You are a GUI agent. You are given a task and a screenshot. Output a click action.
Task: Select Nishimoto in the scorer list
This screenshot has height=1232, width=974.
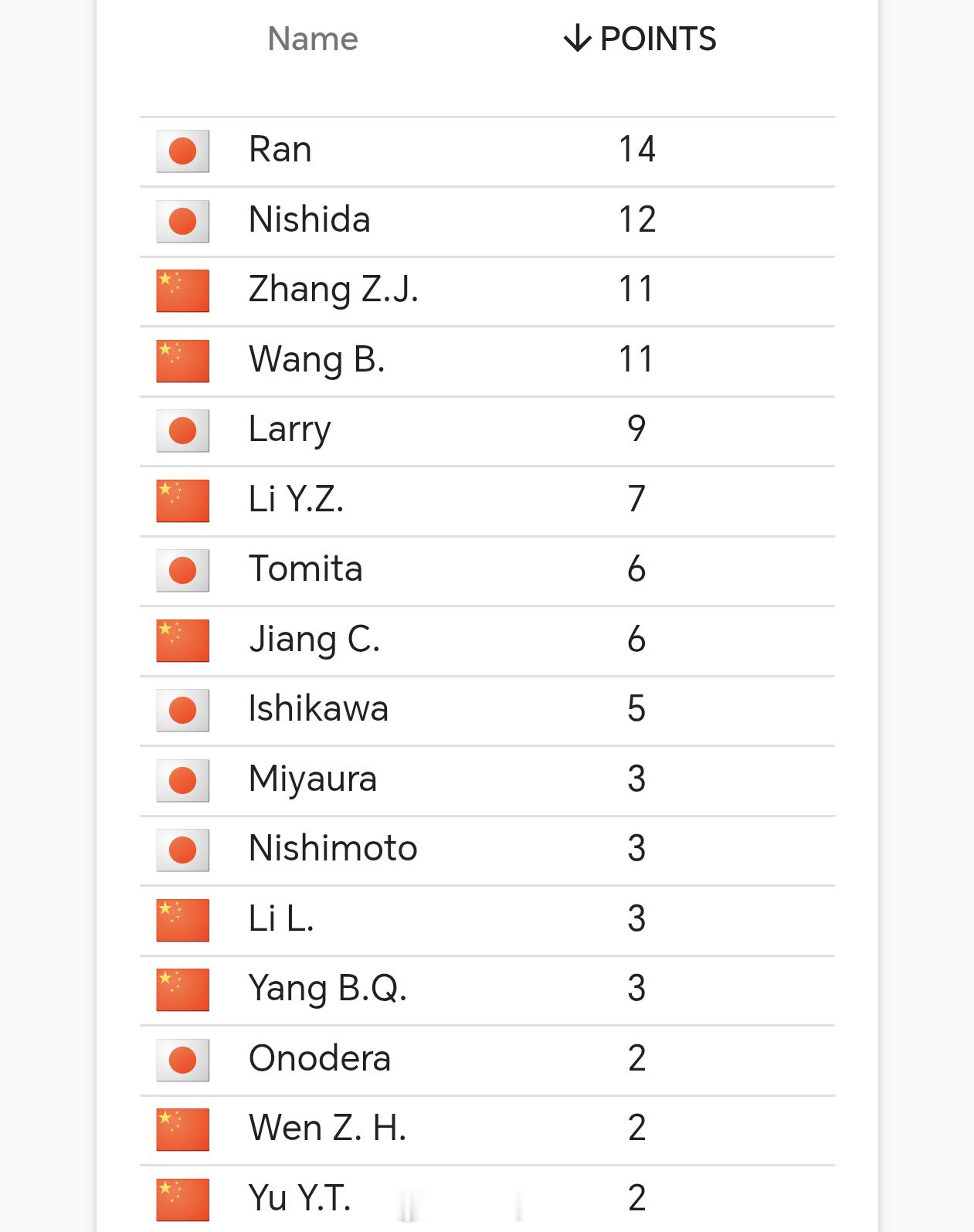tap(333, 849)
